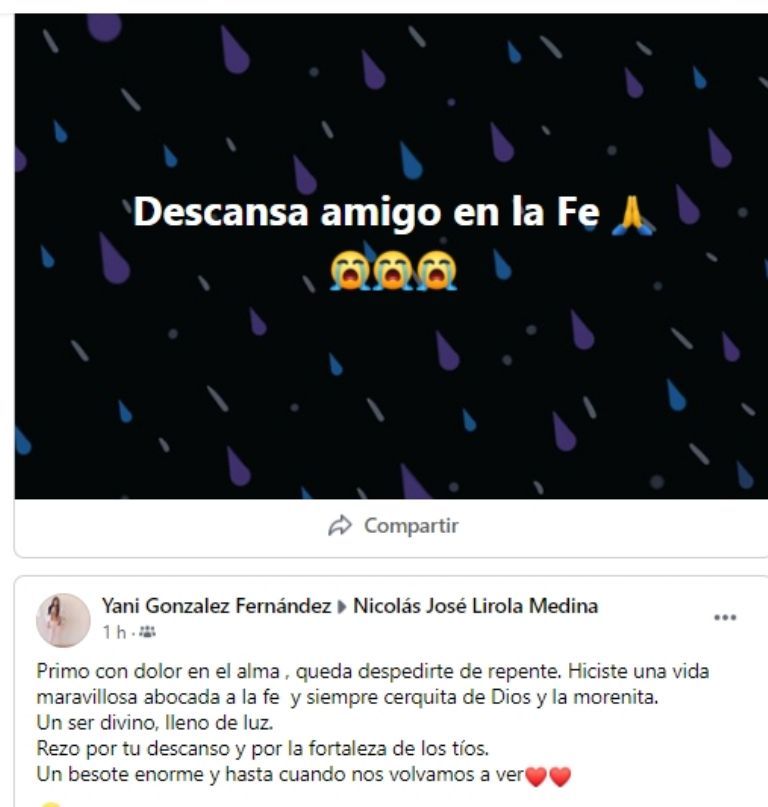Click the middle crying face emoji
This screenshot has height=807, width=768.
393,271
